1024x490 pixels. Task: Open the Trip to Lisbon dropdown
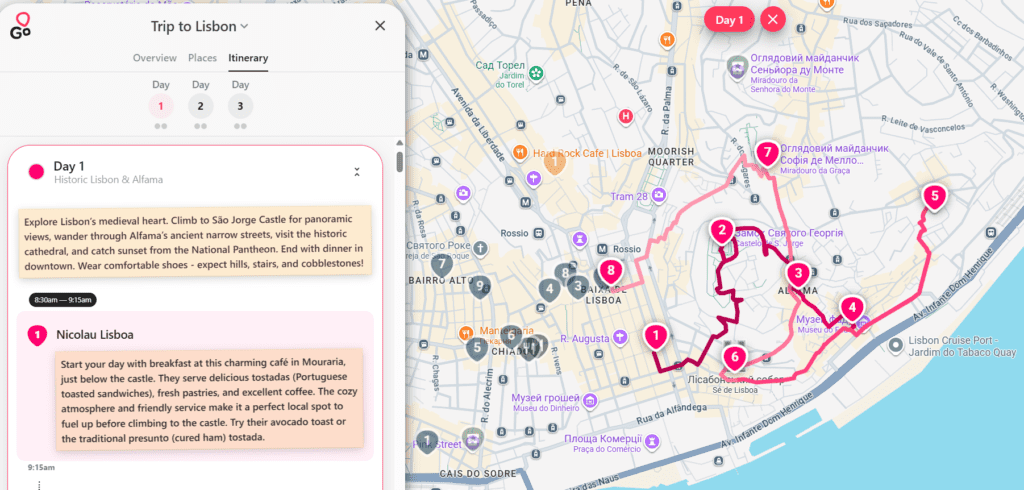point(200,26)
